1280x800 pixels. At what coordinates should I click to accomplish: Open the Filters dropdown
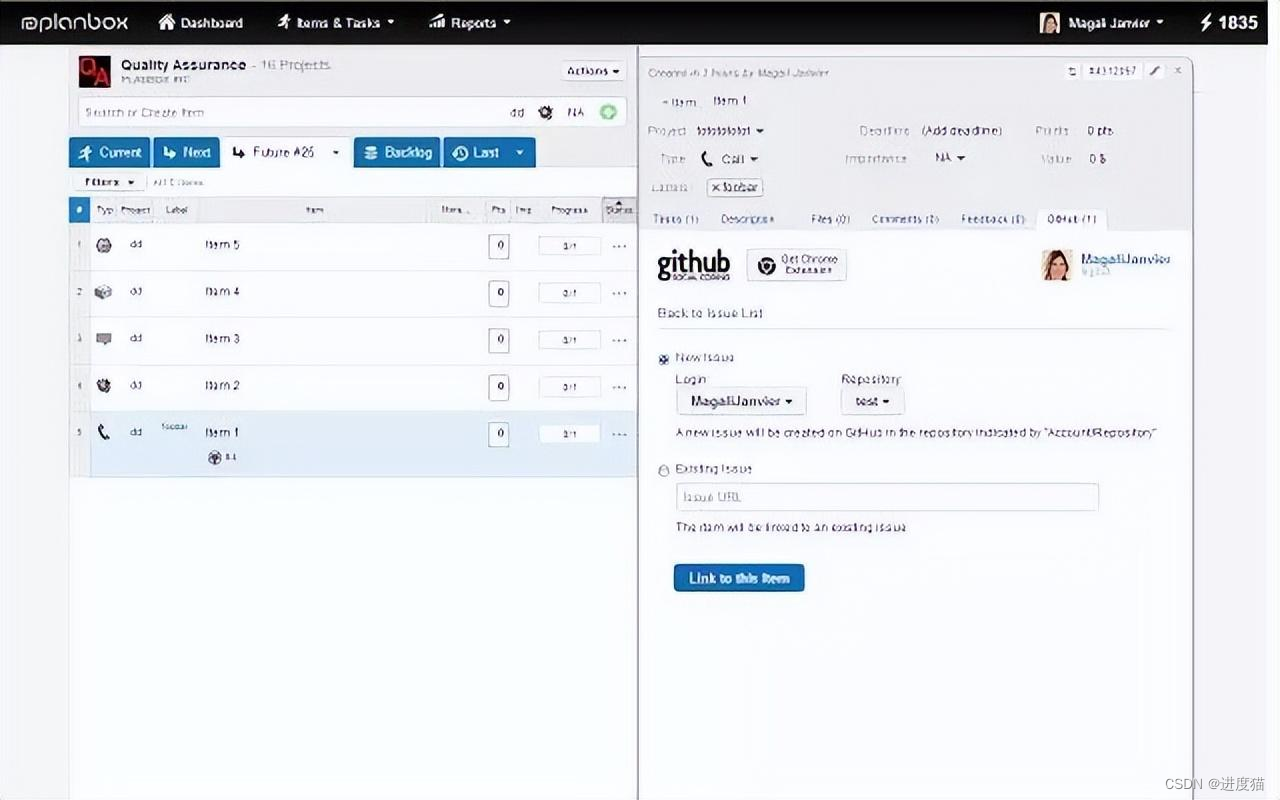110,182
